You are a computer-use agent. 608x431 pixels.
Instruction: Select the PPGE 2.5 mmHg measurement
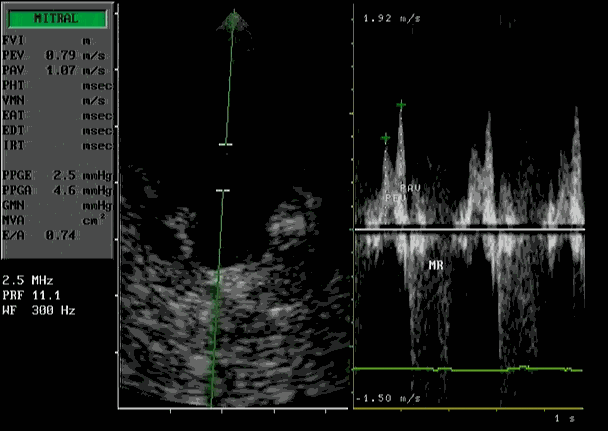point(57,174)
